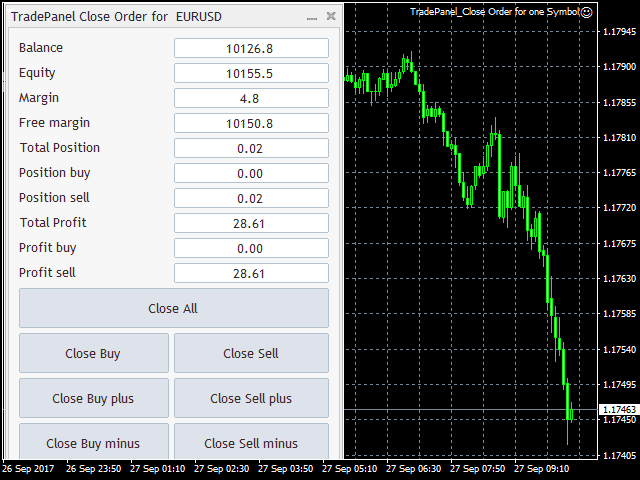
Task: Click the current price label 1.17463
Action: point(618,410)
